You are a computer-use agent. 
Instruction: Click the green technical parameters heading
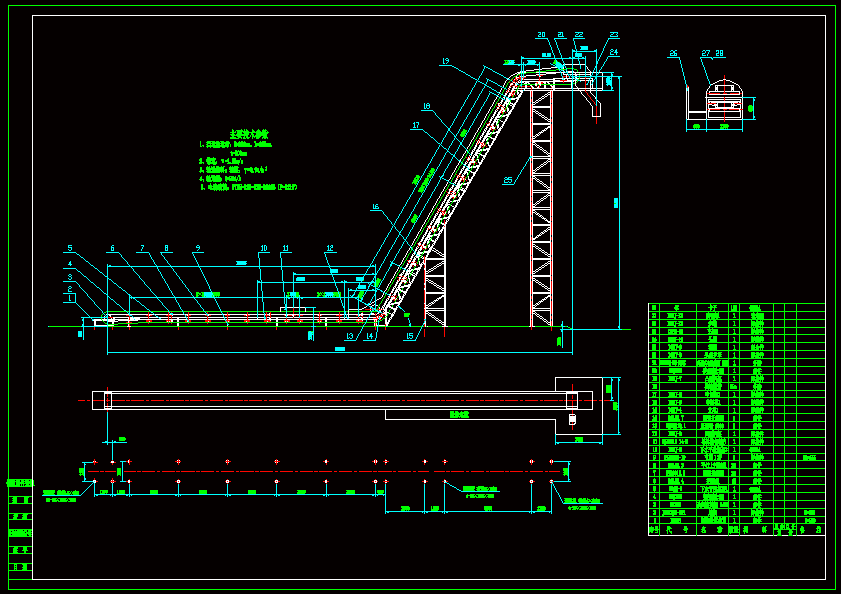pos(249,134)
